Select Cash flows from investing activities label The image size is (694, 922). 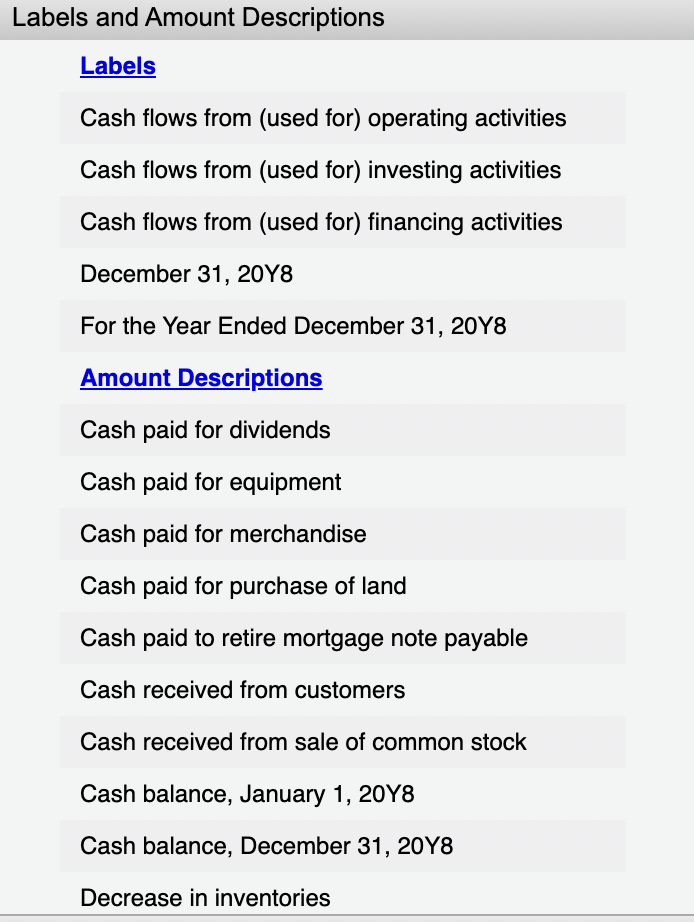tap(320, 170)
